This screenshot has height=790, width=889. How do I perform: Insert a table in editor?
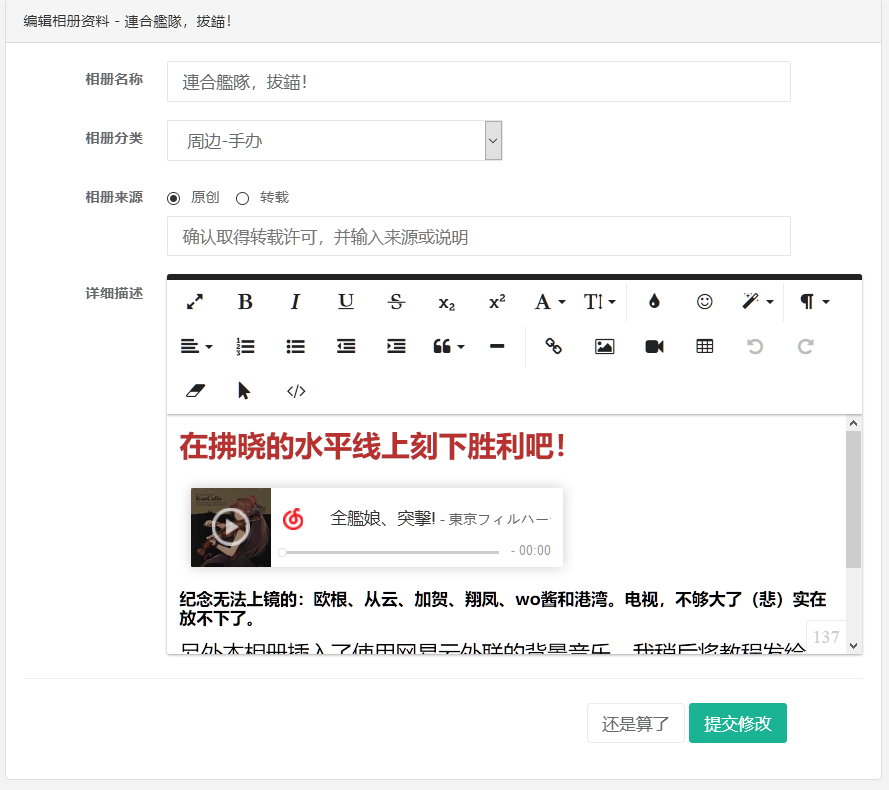pyautogui.click(x=704, y=346)
